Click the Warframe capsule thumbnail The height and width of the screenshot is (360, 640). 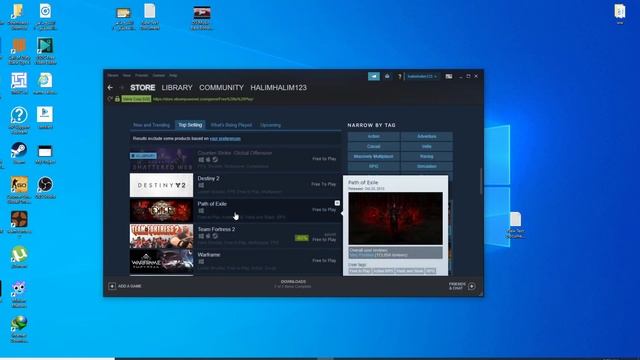tap(161, 261)
